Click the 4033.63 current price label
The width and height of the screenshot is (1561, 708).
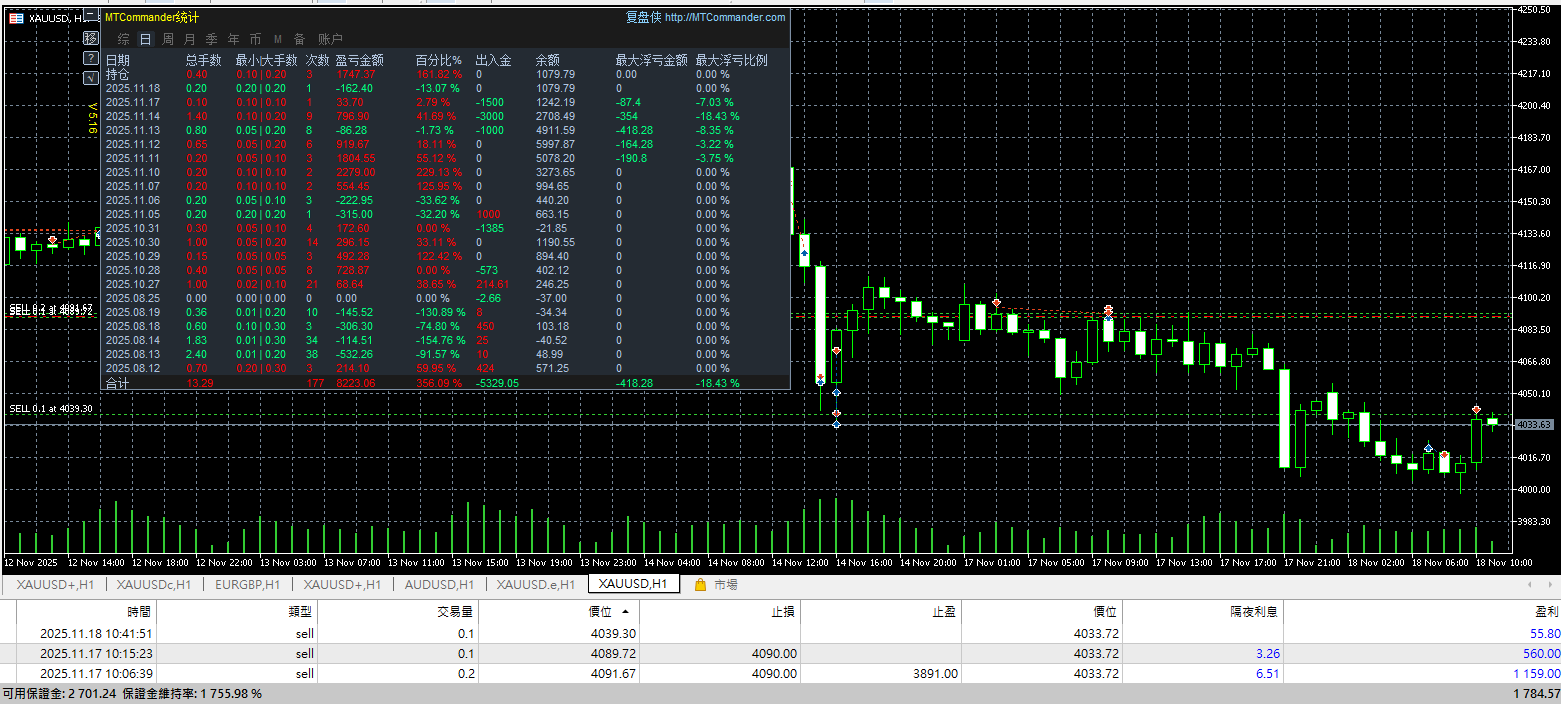tap(1534, 425)
